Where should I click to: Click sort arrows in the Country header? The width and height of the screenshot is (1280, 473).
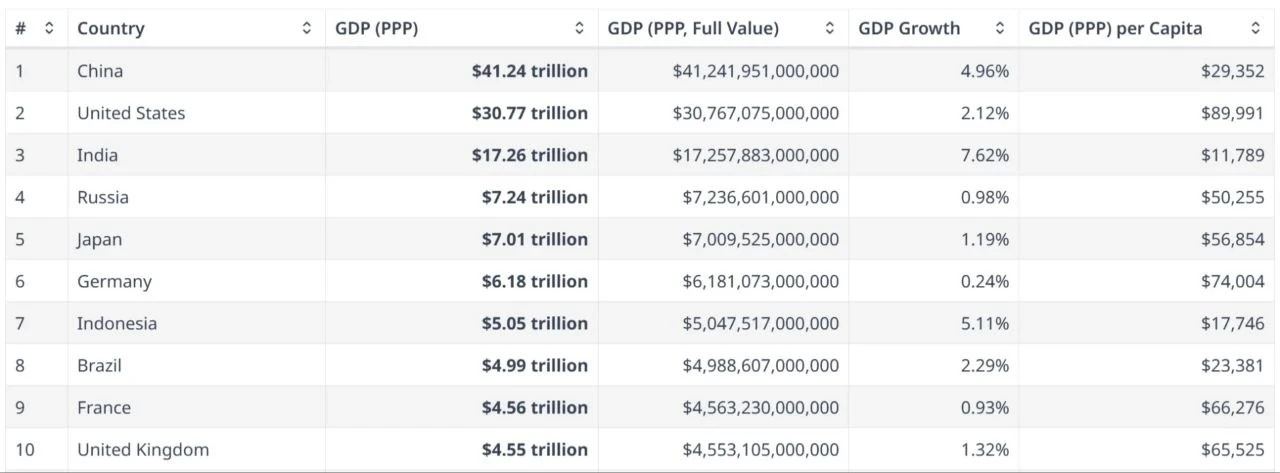point(307,29)
